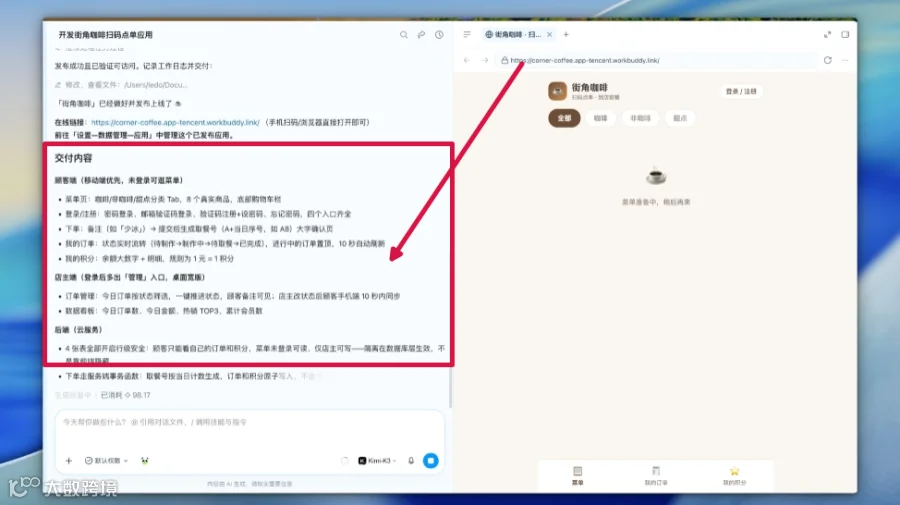This screenshot has height=505, width=900.
Task: Click the 街角咖啡 app logo
Action: click(x=557, y=91)
